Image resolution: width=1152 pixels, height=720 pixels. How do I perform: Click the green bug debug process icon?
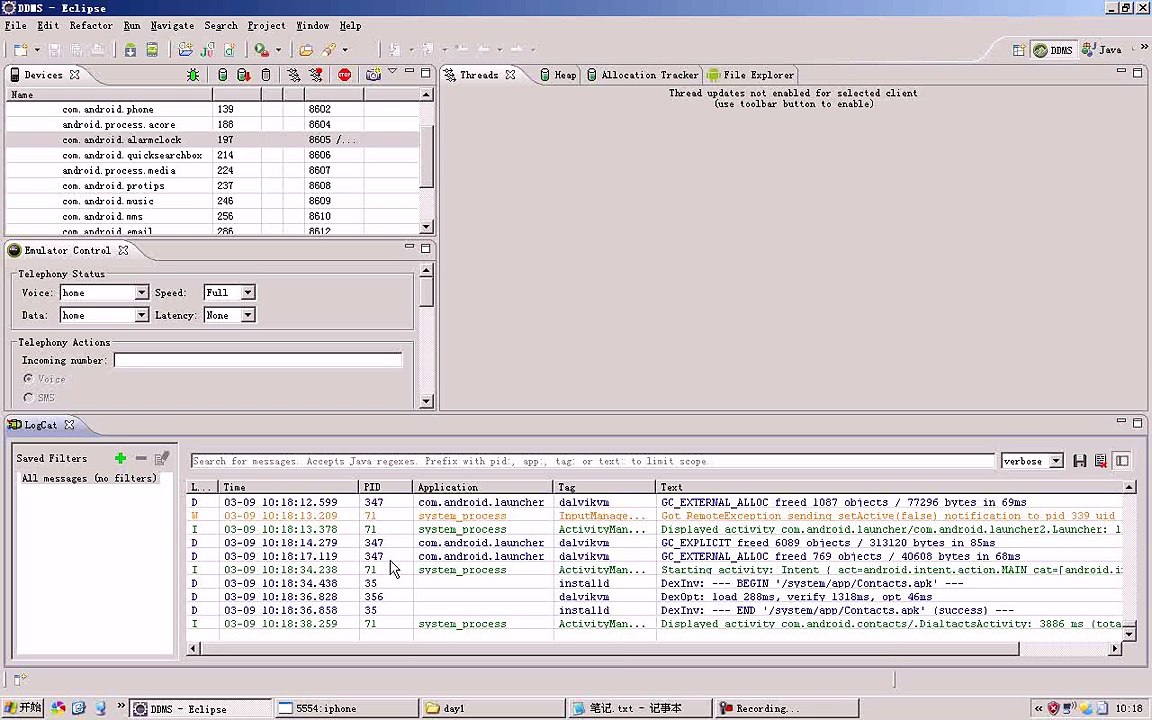pyautogui.click(x=193, y=75)
